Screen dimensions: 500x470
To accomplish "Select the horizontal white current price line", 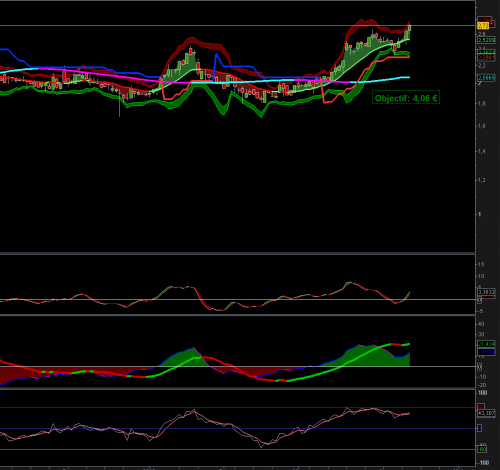I will 237,25.
